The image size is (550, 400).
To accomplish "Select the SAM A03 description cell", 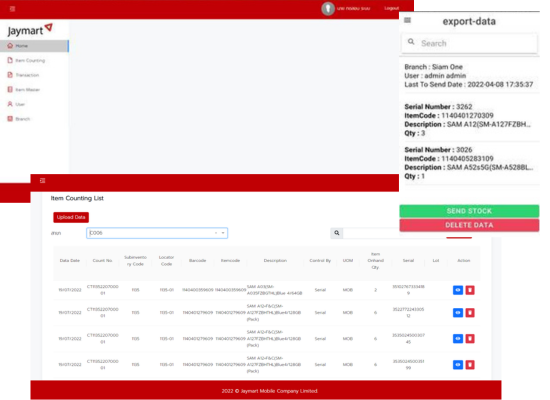I will [274, 290].
